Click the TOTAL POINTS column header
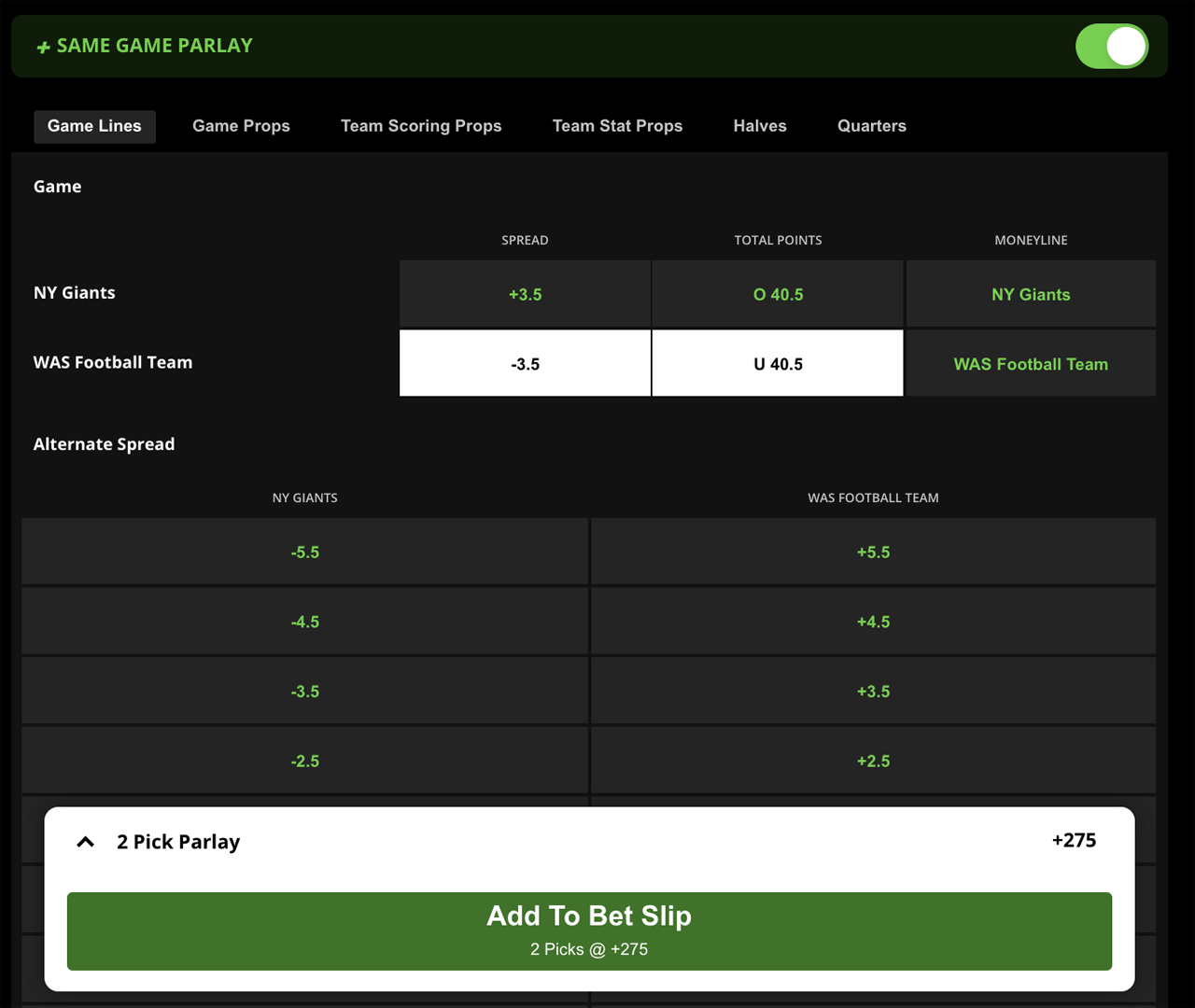The image size is (1195, 1008). click(x=778, y=240)
